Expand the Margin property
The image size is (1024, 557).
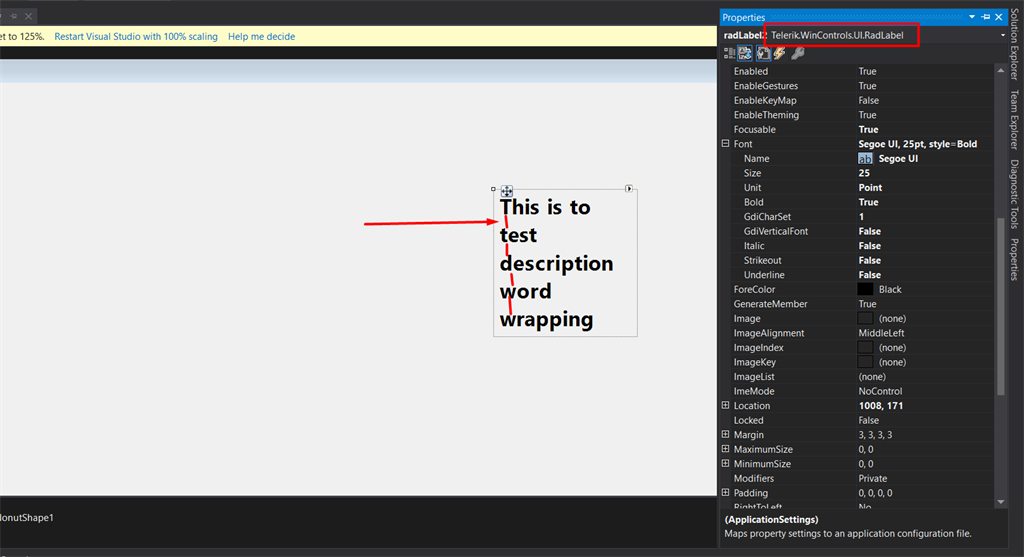click(726, 434)
